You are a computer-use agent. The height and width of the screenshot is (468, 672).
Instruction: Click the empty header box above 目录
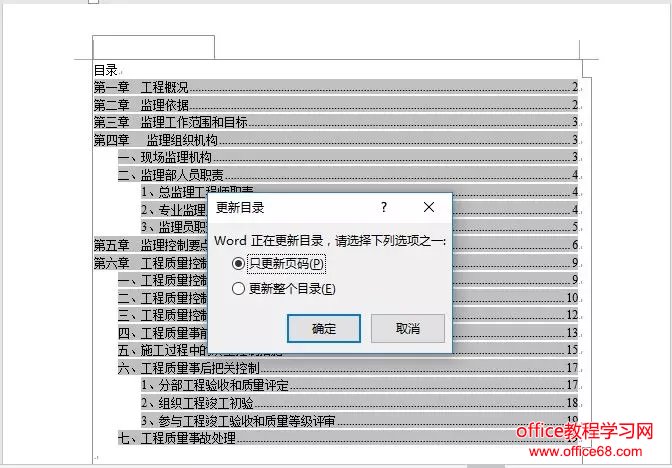pos(153,47)
